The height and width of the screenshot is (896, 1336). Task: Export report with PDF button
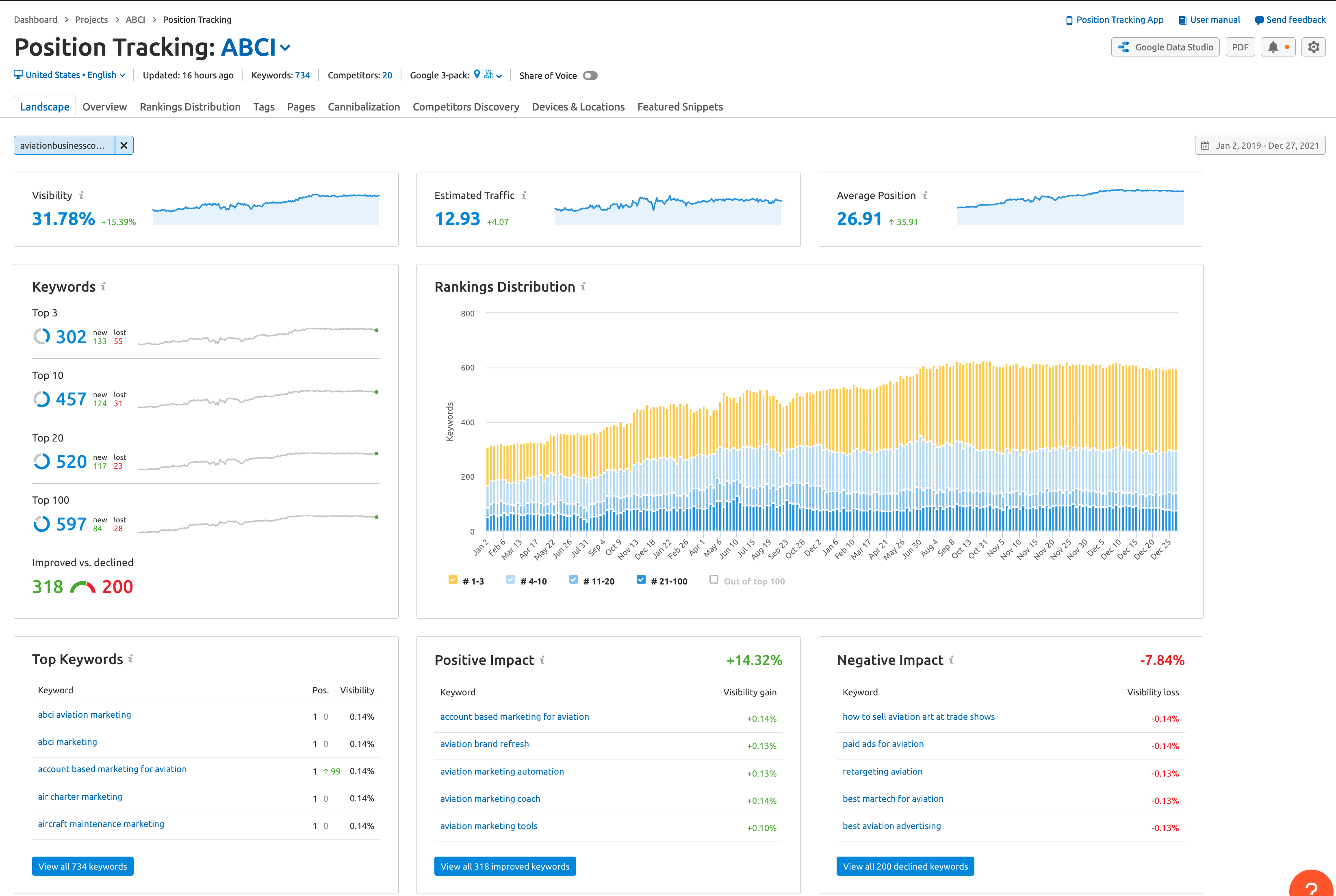coord(1240,48)
